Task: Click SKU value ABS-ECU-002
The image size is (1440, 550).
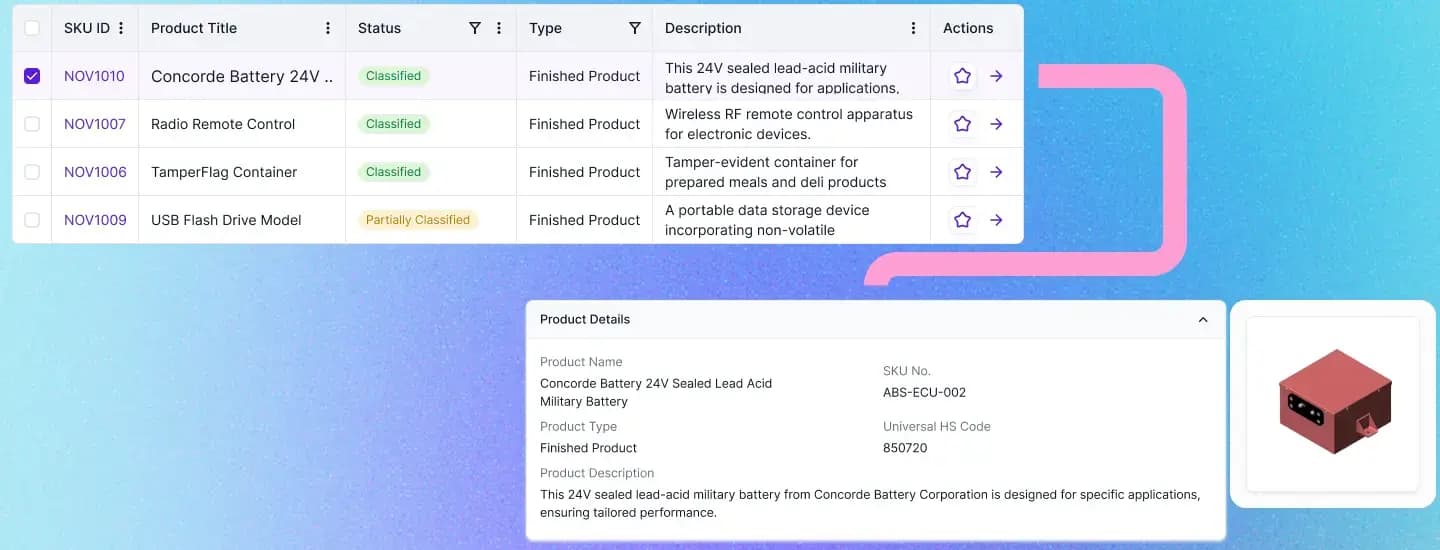Action: (x=924, y=392)
